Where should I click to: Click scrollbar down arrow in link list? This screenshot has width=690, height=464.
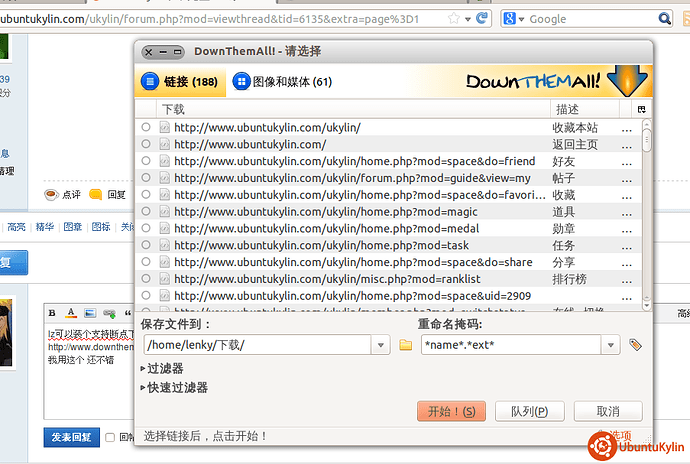pyautogui.click(x=646, y=305)
